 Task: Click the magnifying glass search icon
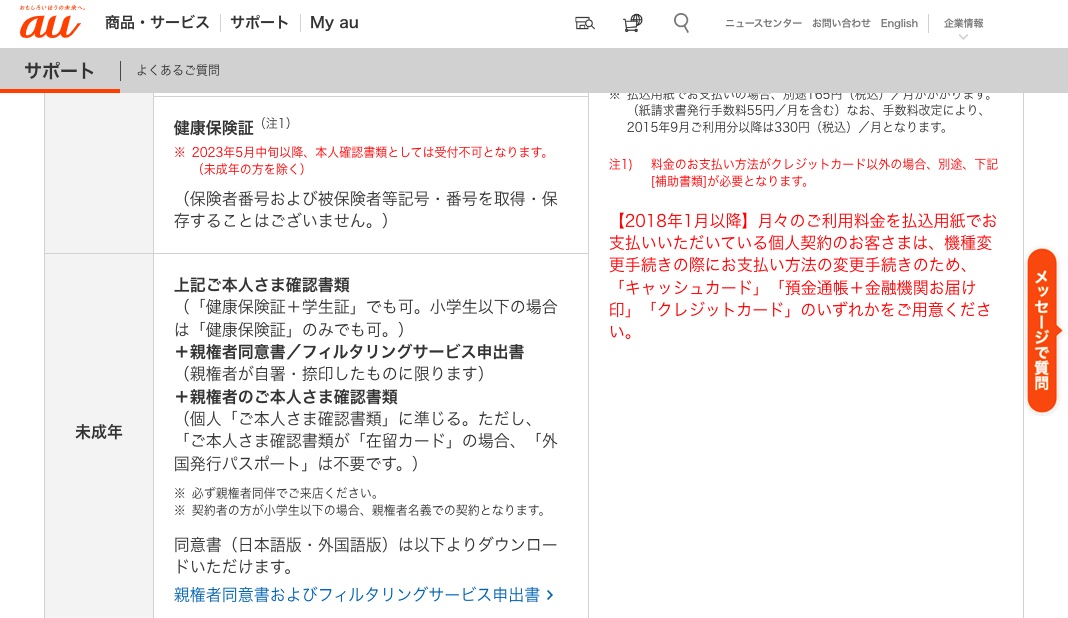681,23
